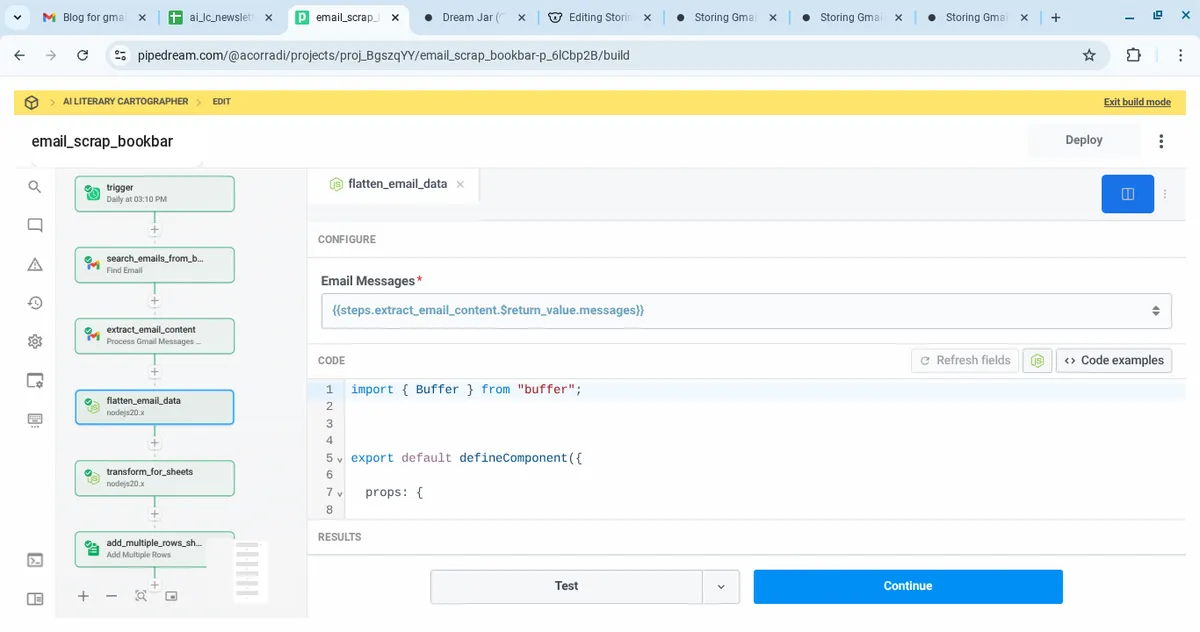Collapse code fold arrow at line 5
Screen dimensions: 1200x632
(x=340, y=459)
